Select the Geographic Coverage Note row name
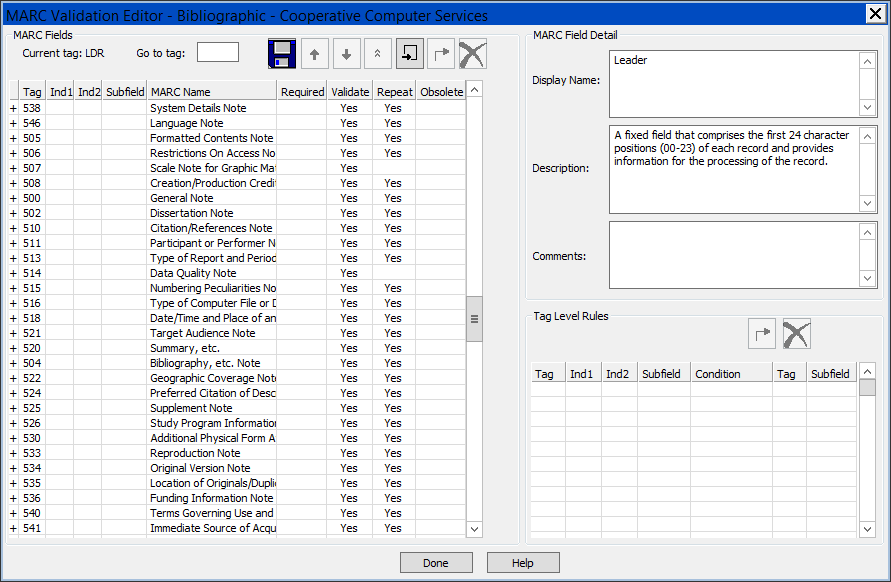 (x=213, y=378)
